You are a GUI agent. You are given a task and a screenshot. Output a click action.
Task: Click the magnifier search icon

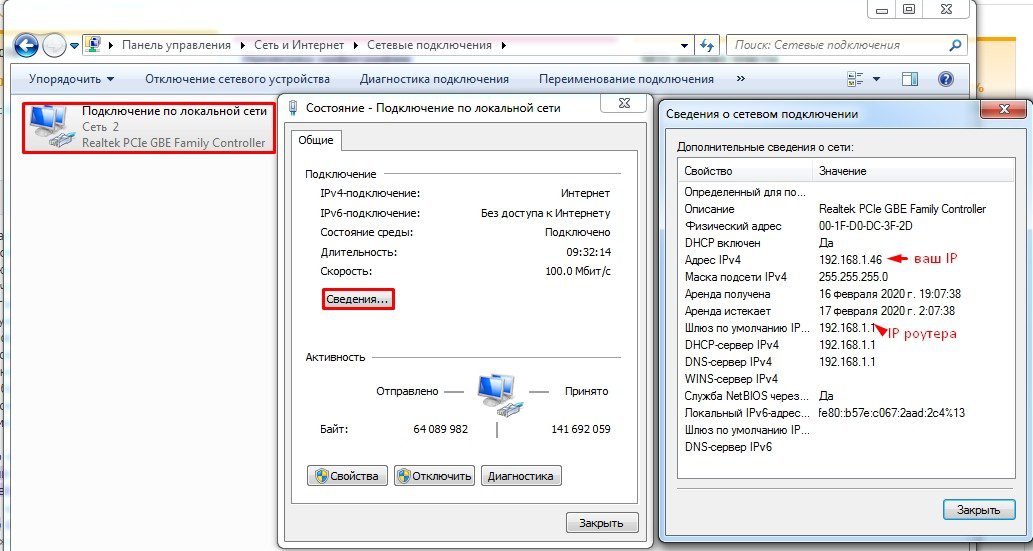pyautogui.click(x=955, y=45)
